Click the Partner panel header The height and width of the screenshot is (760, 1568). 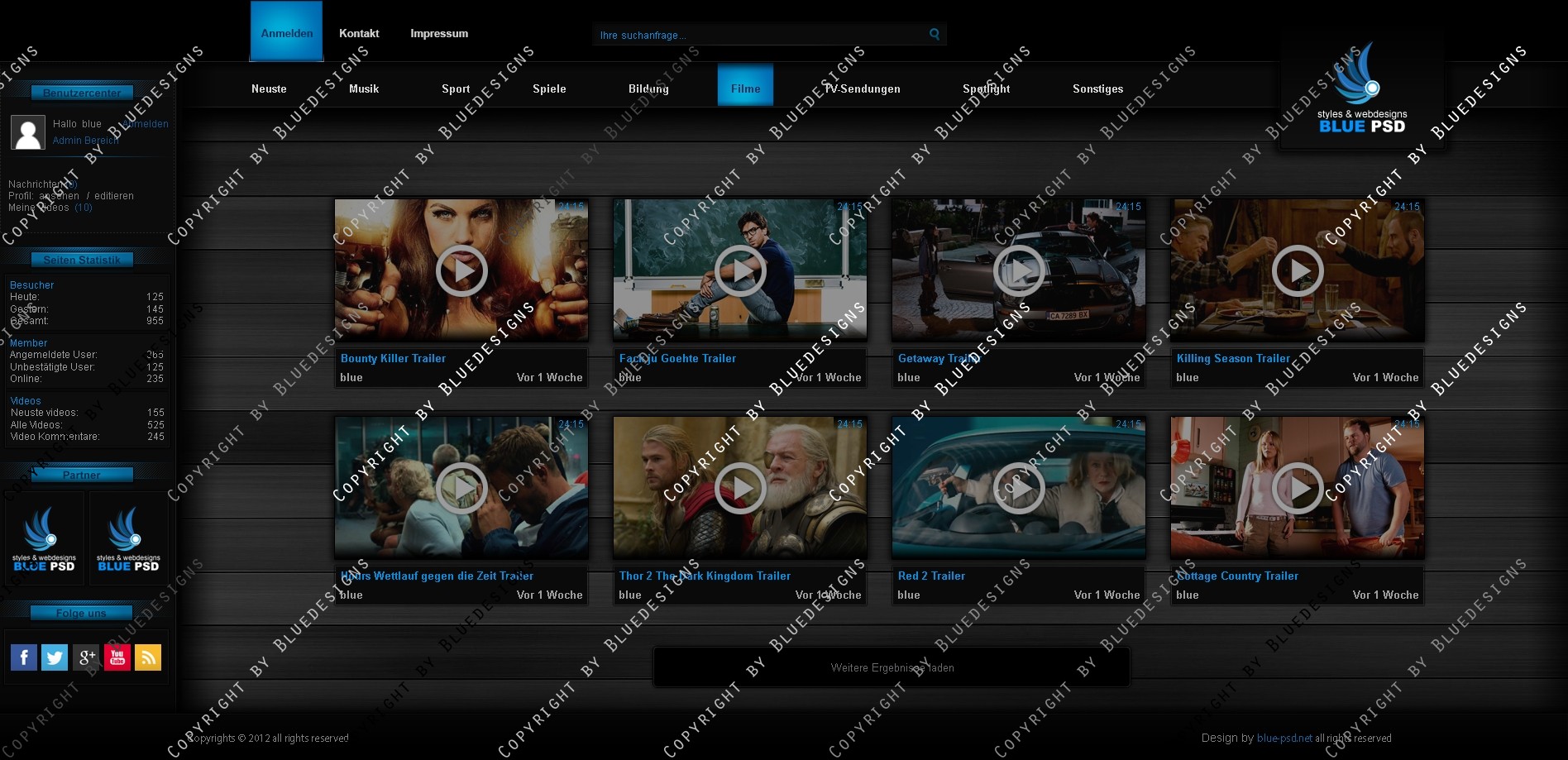82,475
